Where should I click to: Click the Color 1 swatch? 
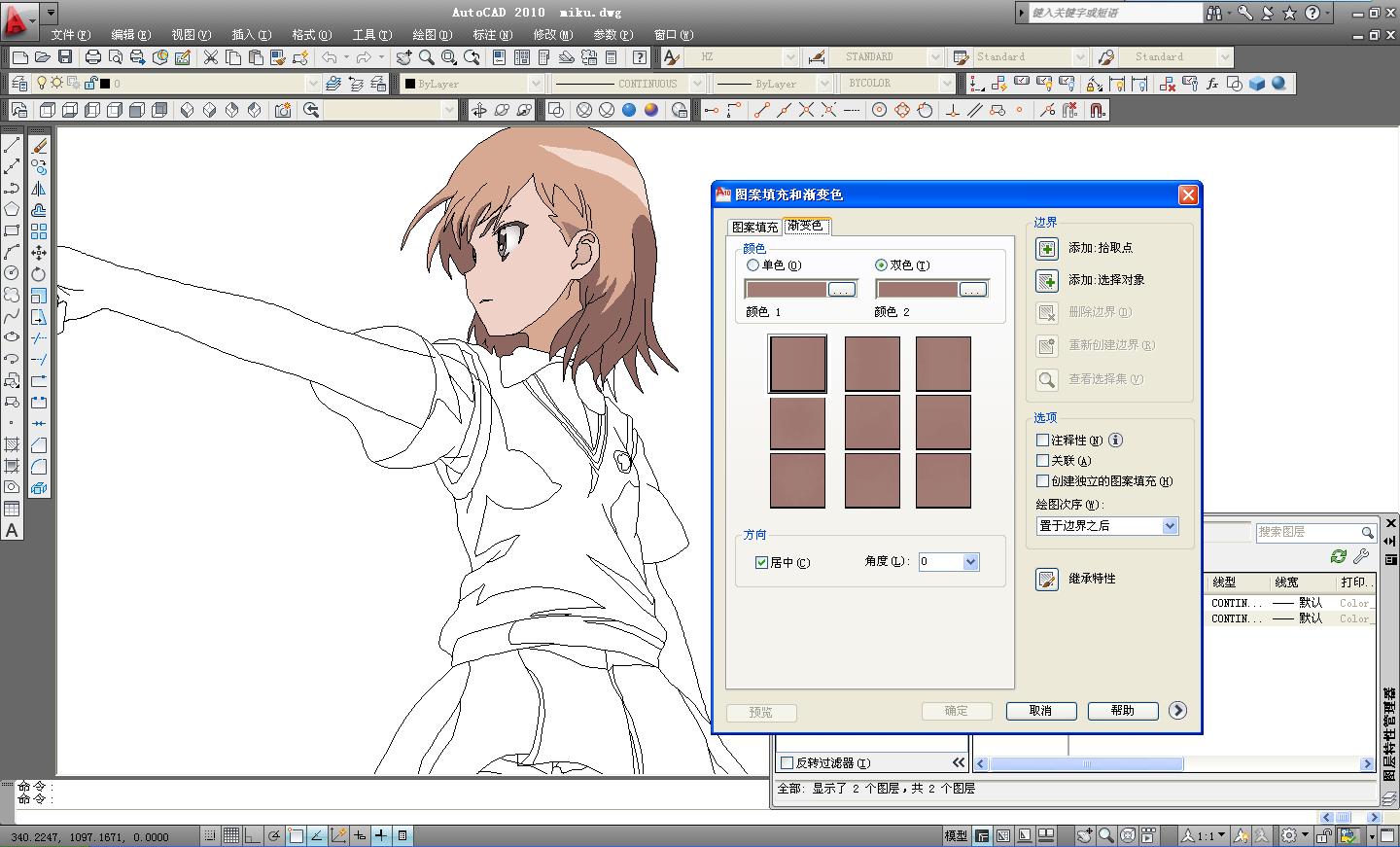(786, 290)
